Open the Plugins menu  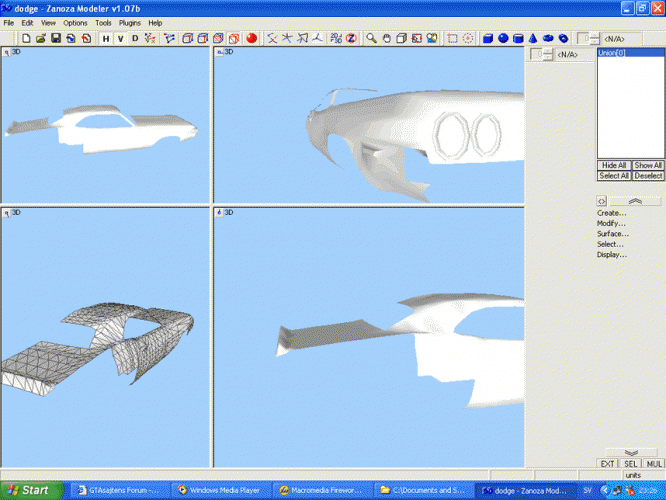click(x=130, y=22)
